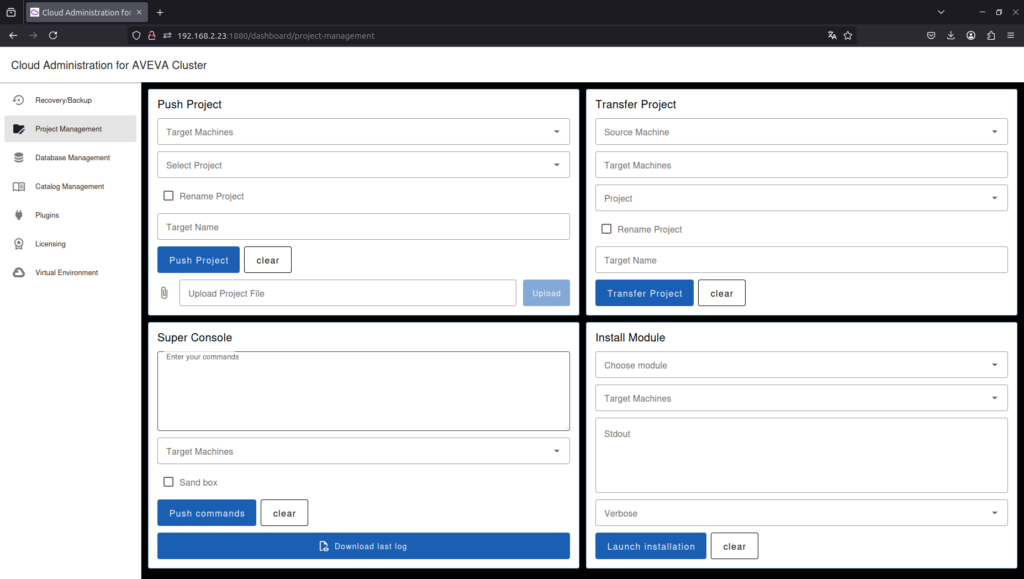This screenshot has width=1024, height=579.
Task: Open the Verbose dropdown
Action: tap(801, 512)
